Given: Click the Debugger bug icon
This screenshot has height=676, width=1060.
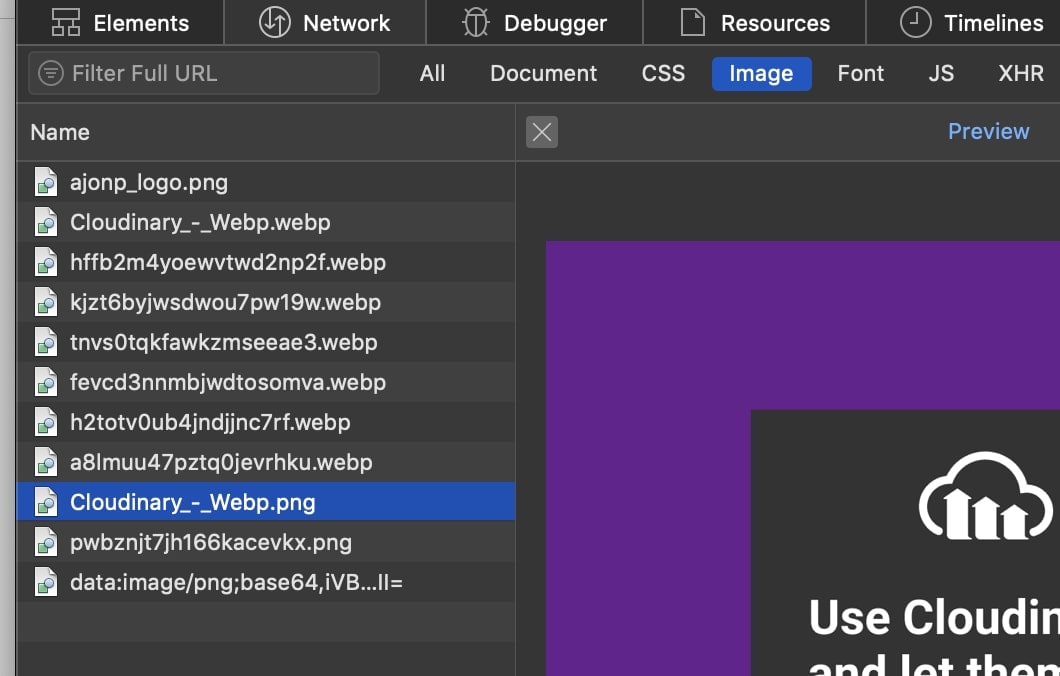Looking at the screenshot, I should [x=476, y=22].
